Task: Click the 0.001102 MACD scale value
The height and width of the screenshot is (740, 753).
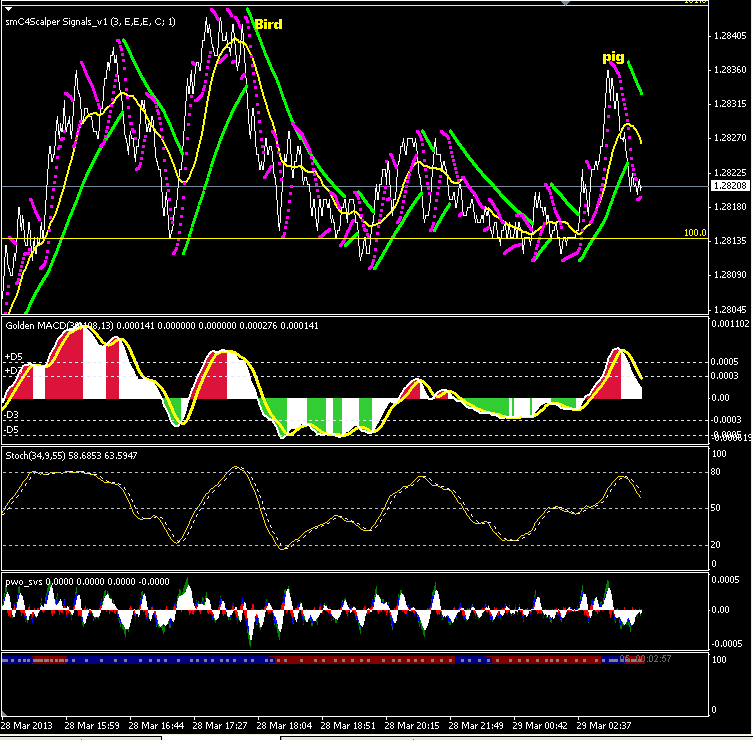Action: [730, 324]
